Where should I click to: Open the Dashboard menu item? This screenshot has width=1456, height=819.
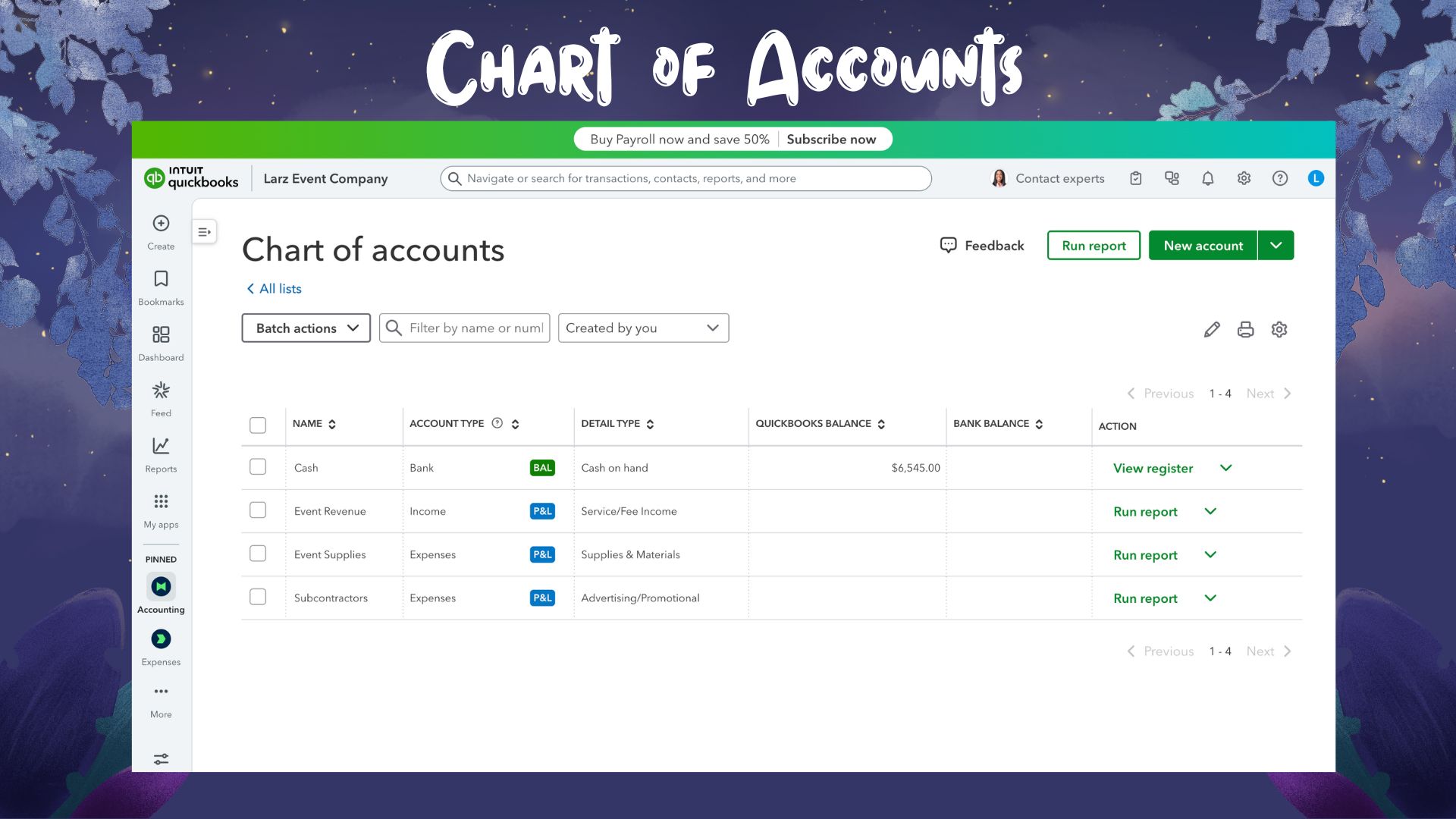[161, 335]
